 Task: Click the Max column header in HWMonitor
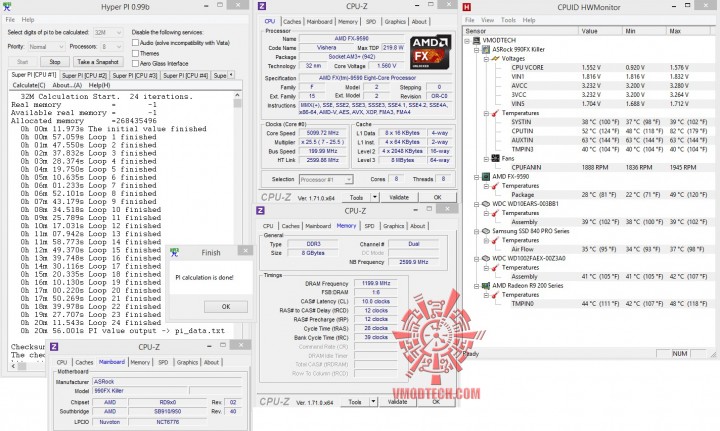688,31
